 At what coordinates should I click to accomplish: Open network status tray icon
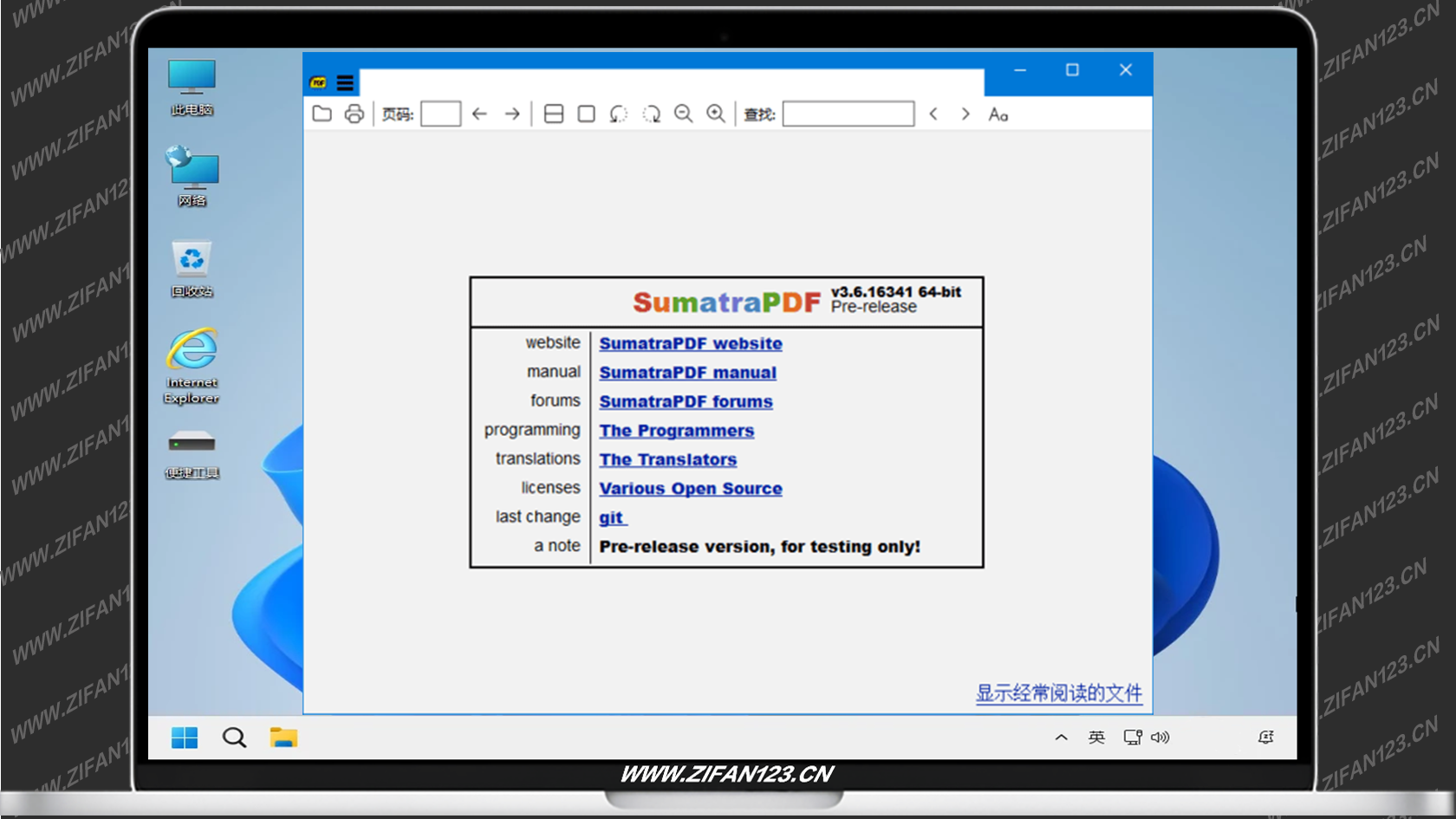[x=1133, y=738]
